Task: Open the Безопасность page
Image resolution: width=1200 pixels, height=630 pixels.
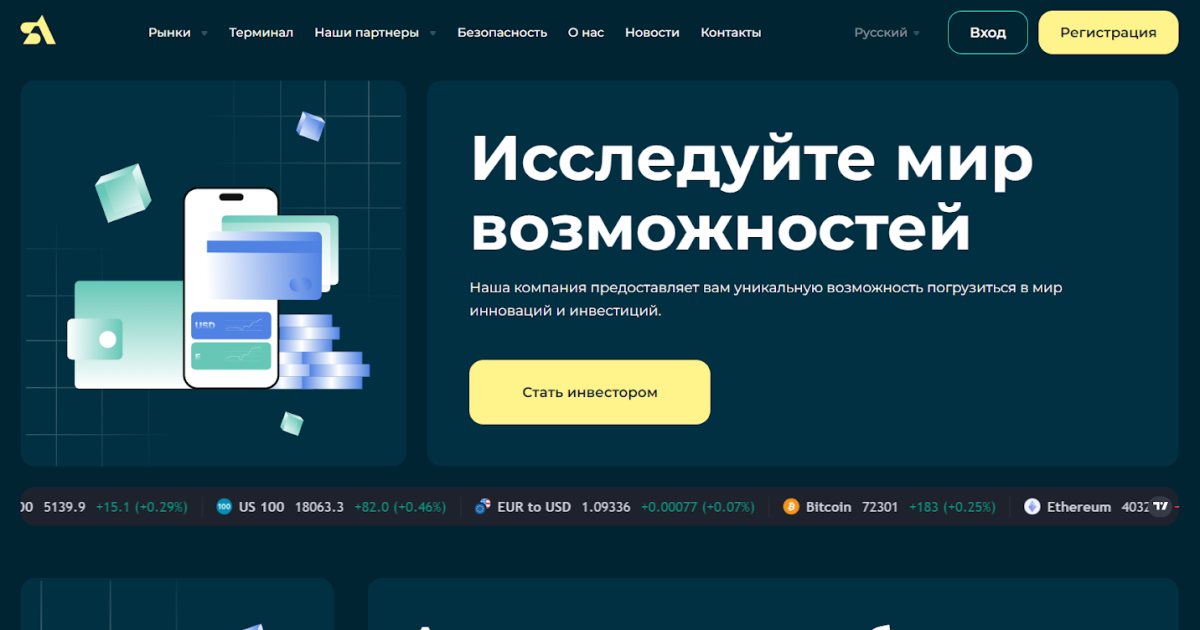Action: (x=502, y=32)
